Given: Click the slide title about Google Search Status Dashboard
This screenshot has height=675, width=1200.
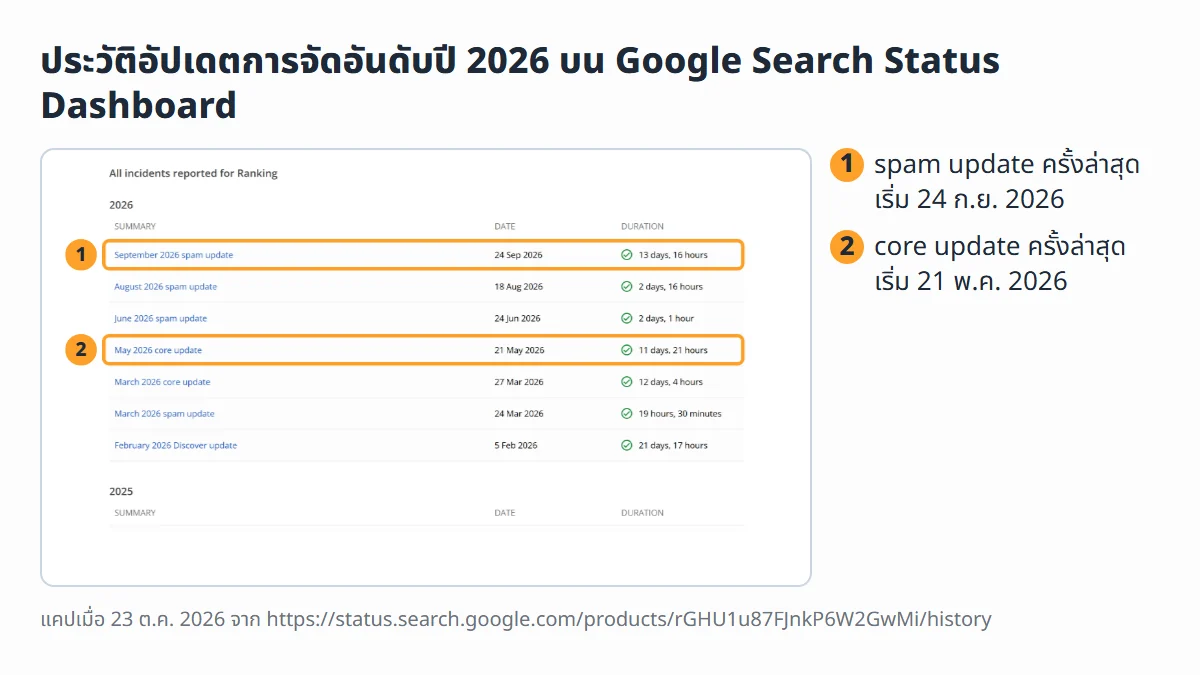Looking at the screenshot, I should (520, 83).
